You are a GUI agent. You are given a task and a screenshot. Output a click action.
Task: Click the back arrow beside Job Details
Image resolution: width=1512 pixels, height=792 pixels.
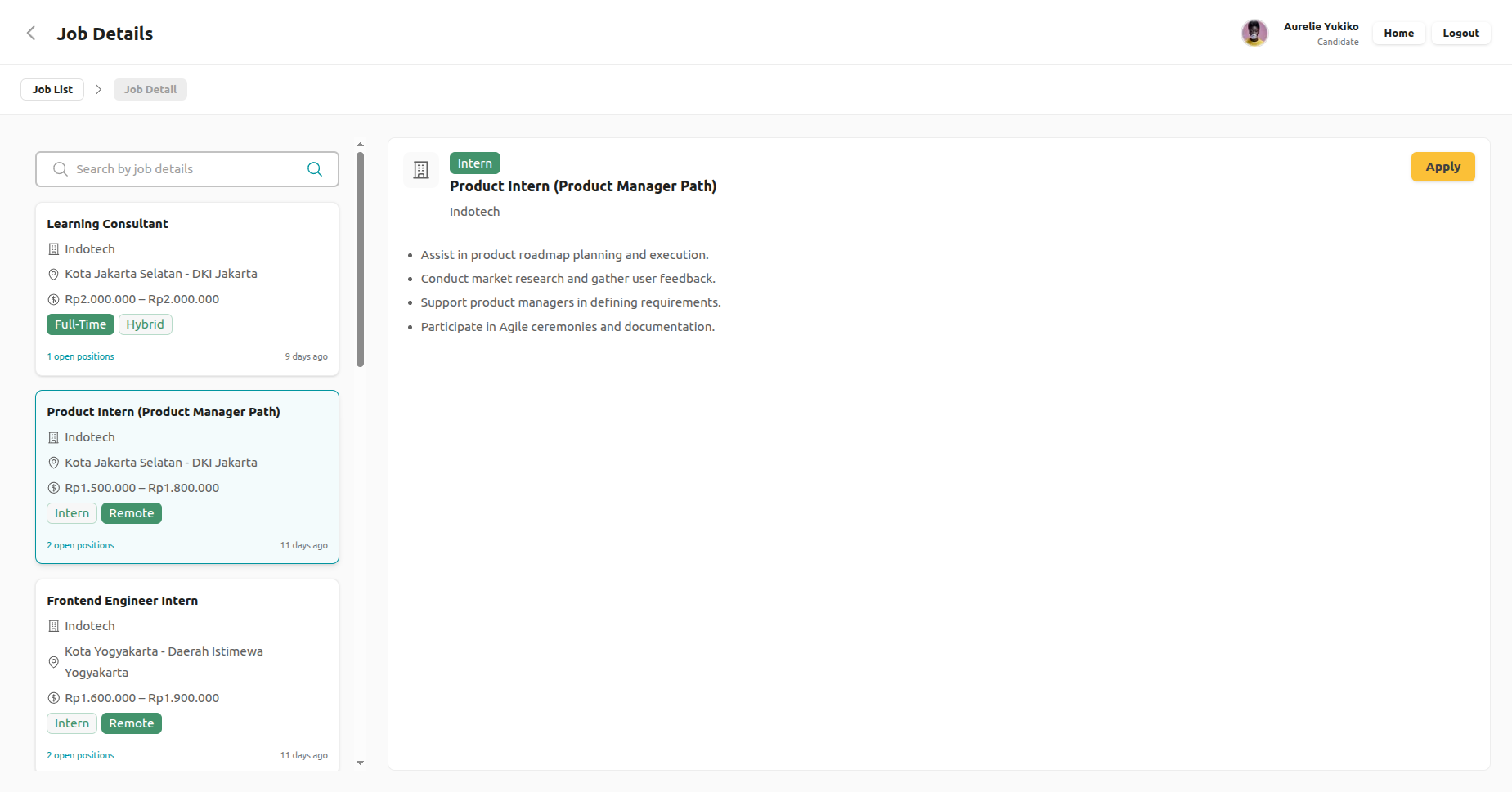[30, 33]
